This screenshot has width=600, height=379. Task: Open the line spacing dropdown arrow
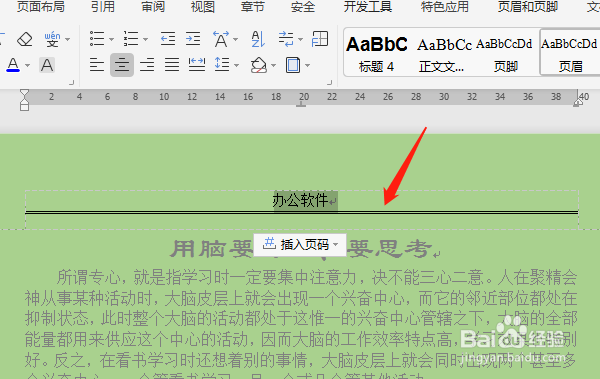point(236,65)
